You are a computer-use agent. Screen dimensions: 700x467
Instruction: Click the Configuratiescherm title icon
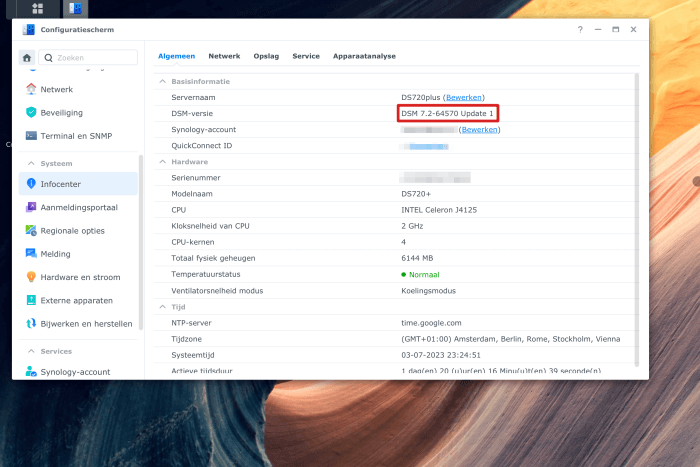(29, 29)
